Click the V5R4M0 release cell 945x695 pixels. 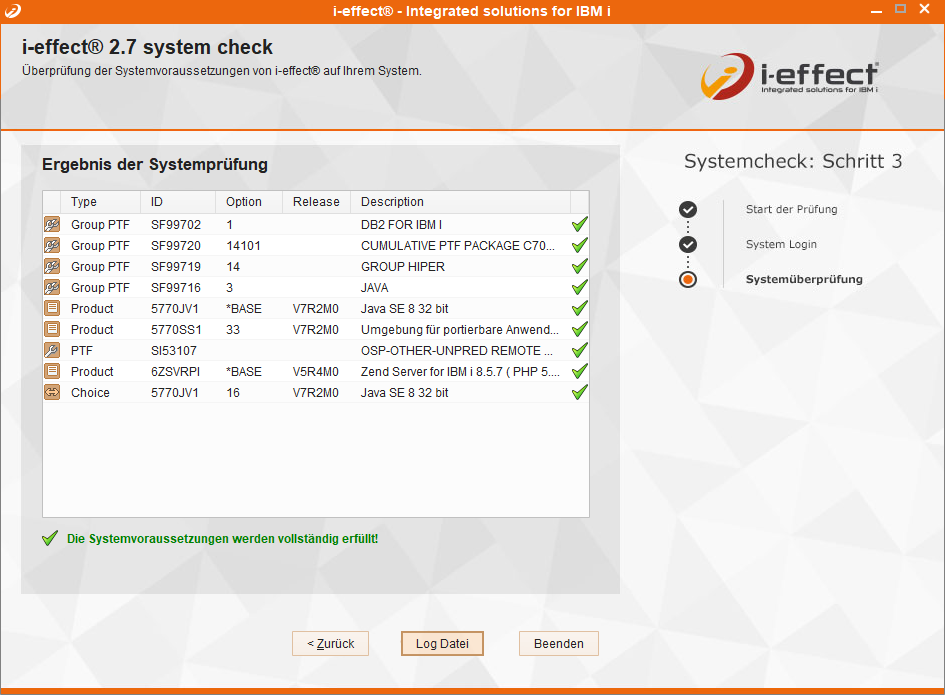(x=316, y=371)
